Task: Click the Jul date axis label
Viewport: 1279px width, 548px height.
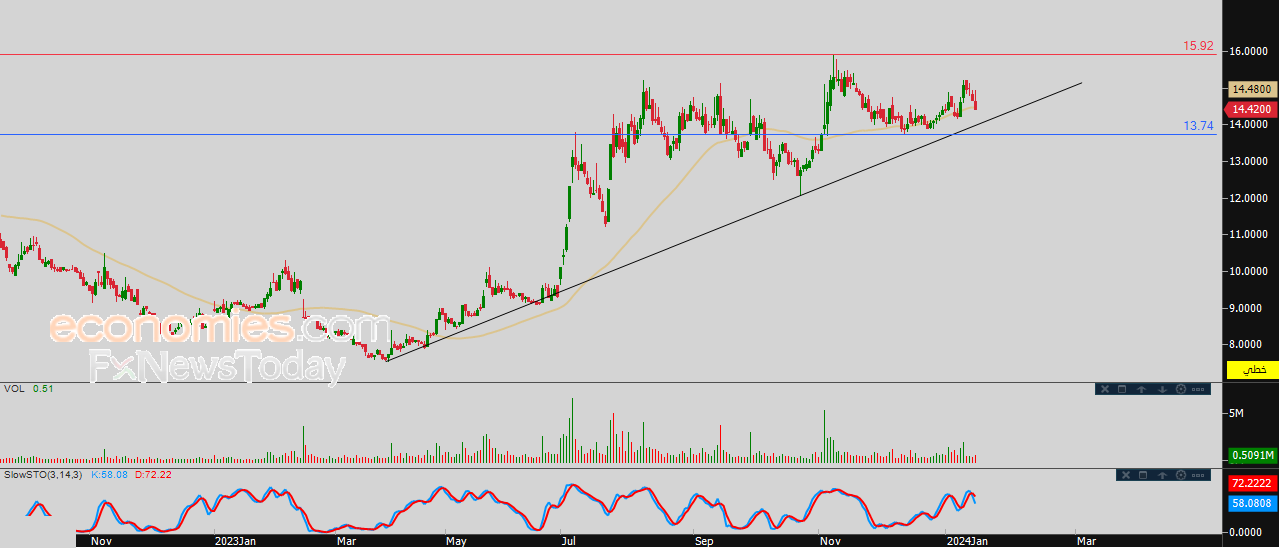Action: pos(569,540)
